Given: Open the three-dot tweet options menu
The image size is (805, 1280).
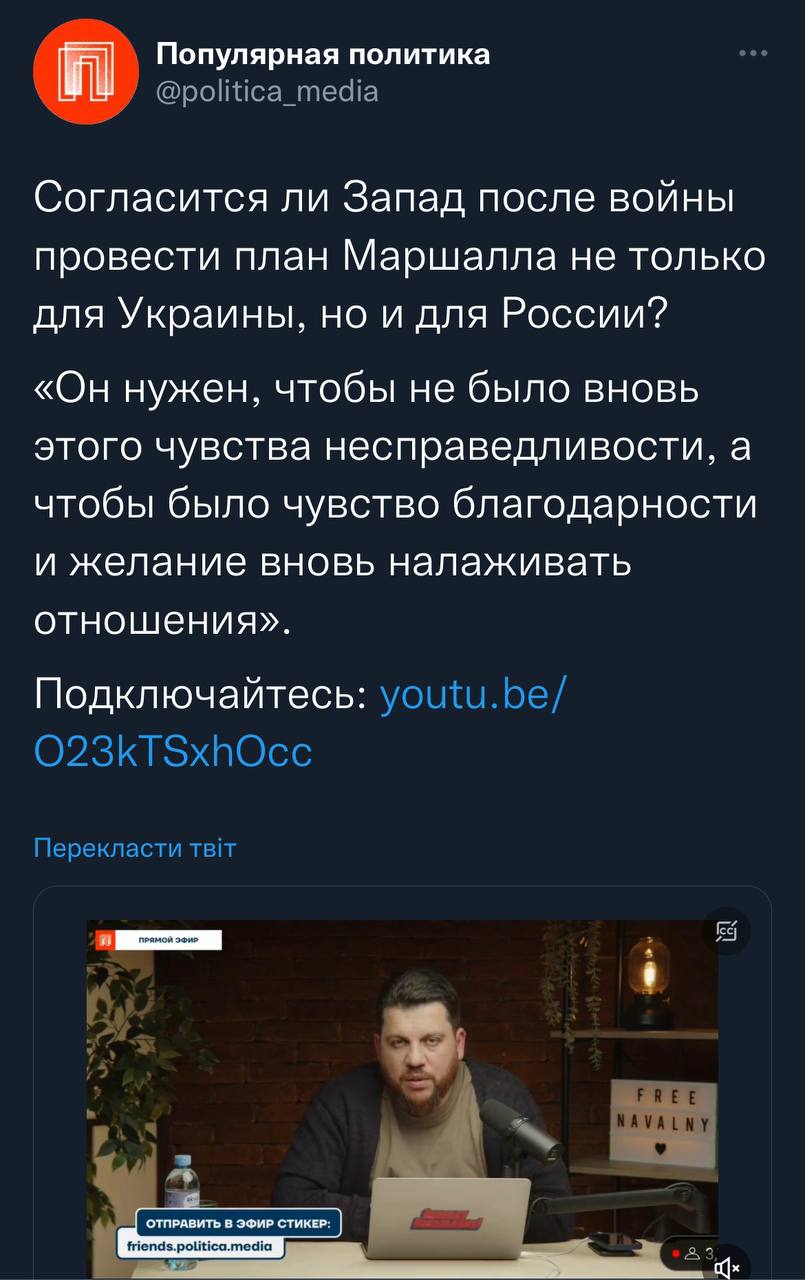Looking at the screenshot, I should (x=753, y=54).
